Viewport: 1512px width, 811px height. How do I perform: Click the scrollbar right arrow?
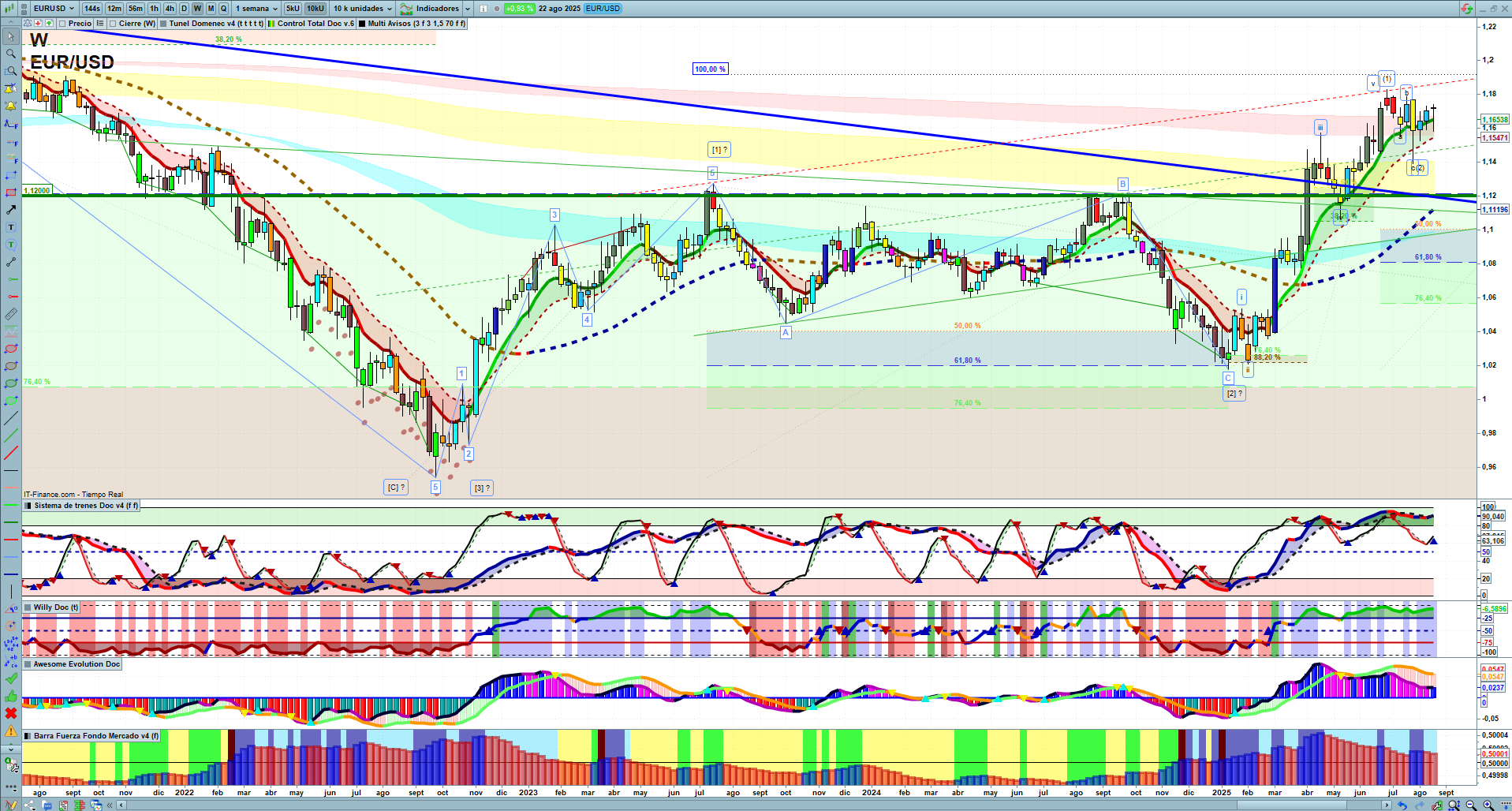1387,805
